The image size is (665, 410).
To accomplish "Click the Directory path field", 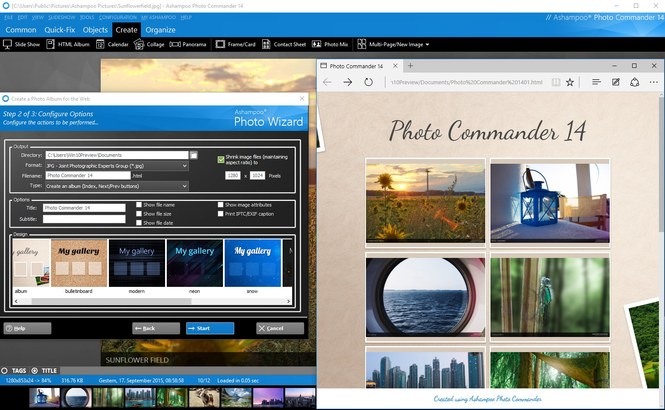I will coord(117,155).
